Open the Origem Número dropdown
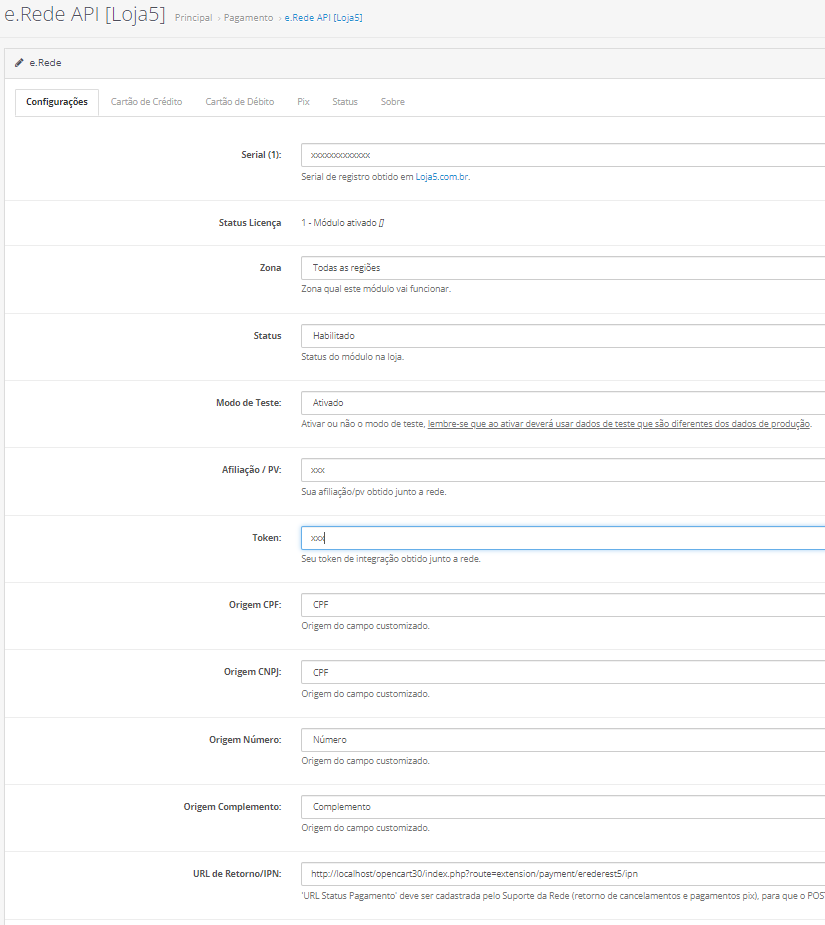This screenshot has width=825, height=925. (x=563, y=740)
